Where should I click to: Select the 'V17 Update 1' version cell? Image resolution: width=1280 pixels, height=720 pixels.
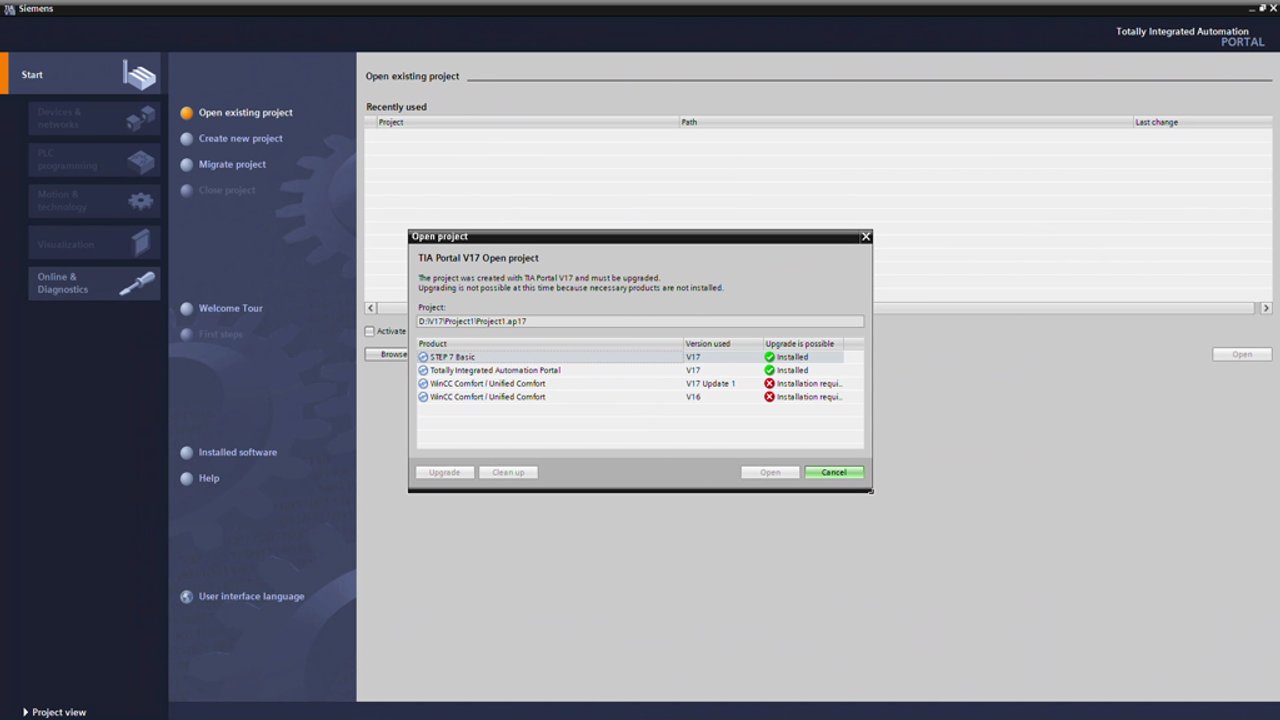click(x=710, y=384)
